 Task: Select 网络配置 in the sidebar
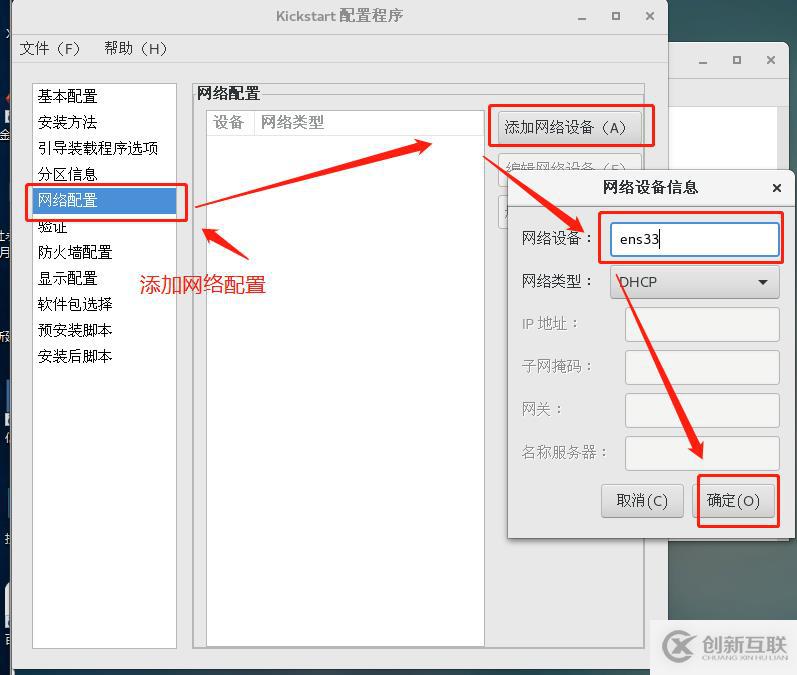[105, 200]
